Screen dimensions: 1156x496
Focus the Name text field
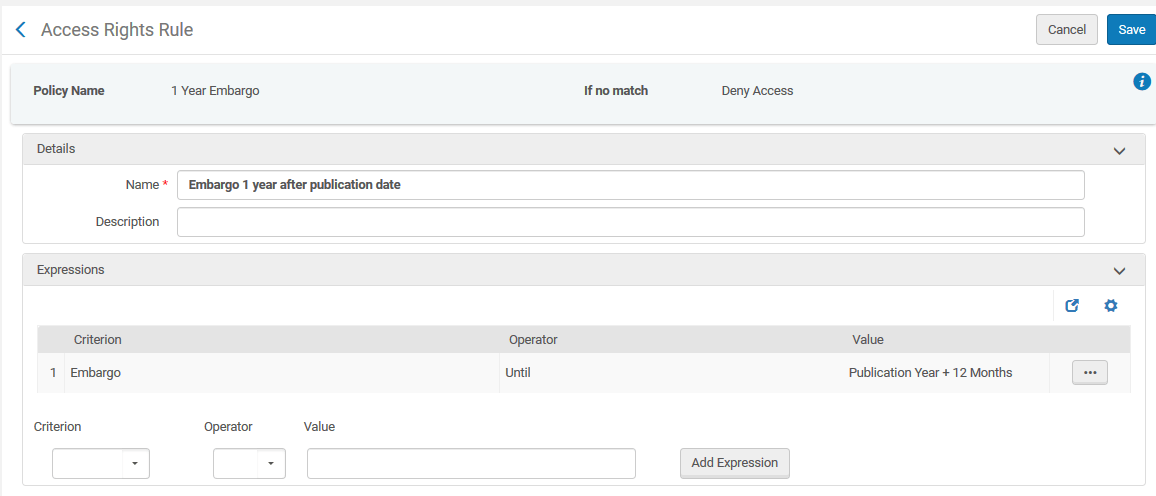[630, 185]
